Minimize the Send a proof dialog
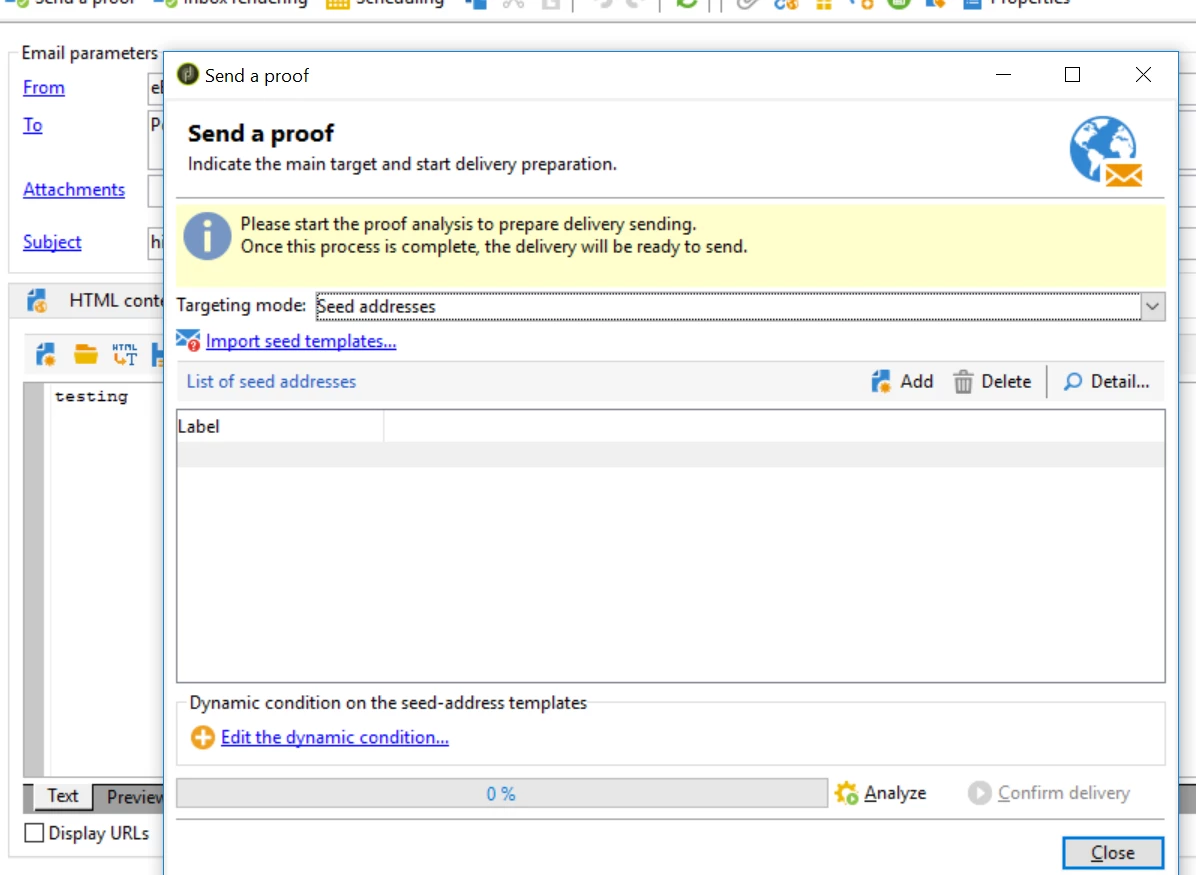Image resolution: width=1196 pixels, height=875 pixels. coord(1003,75)
